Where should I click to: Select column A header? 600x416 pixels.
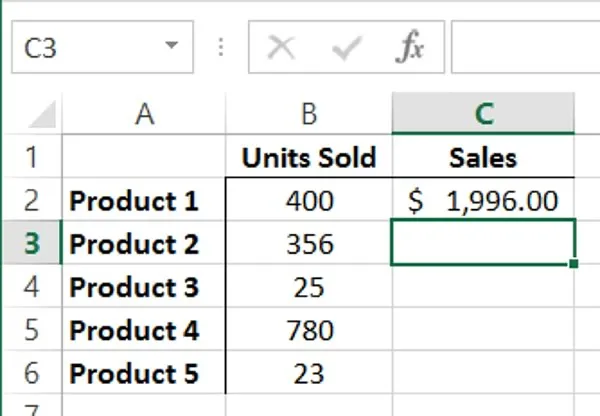point(145,114)
